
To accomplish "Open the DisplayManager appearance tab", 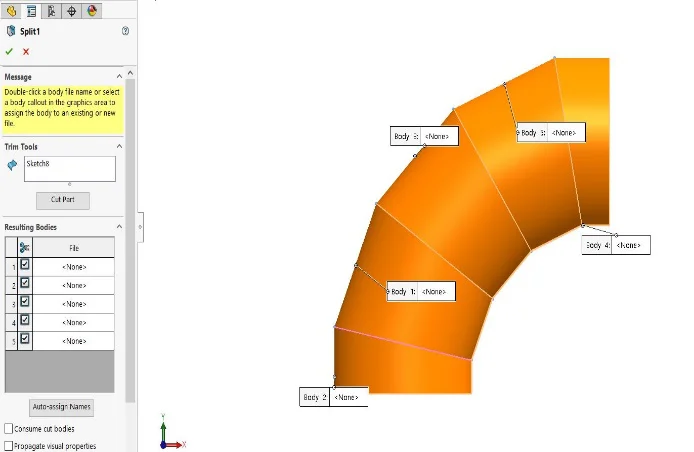I will point(92,11).
